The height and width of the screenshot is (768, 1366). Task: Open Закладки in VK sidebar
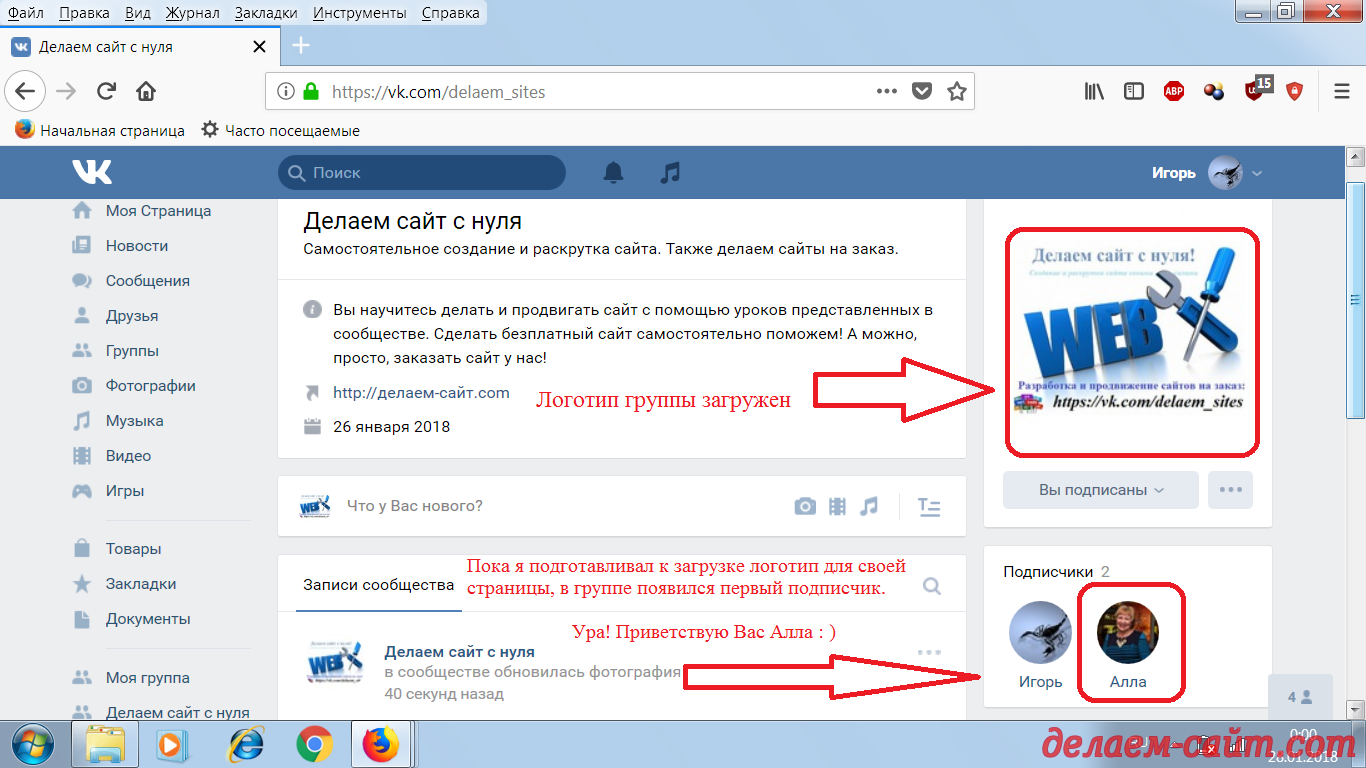click(141, 584)
